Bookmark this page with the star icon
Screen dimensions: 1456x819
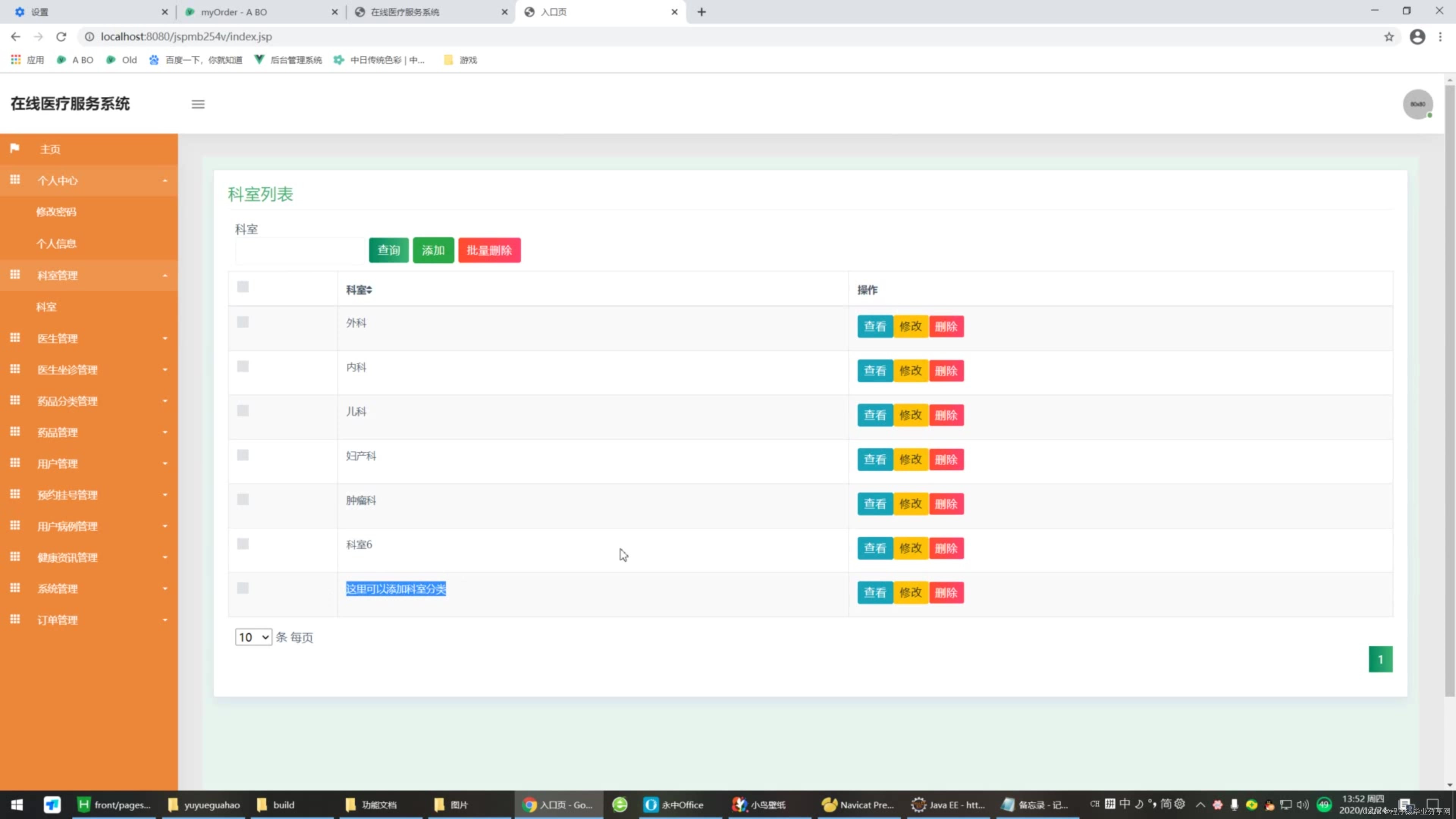click(1389, 37)
